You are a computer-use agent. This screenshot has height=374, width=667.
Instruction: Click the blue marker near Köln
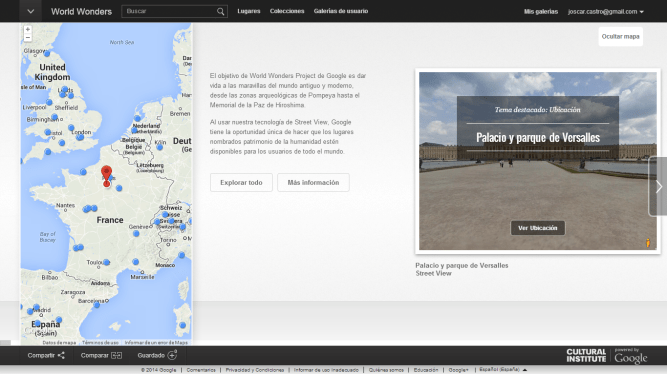pyautogui.click(x=160, y=147)
